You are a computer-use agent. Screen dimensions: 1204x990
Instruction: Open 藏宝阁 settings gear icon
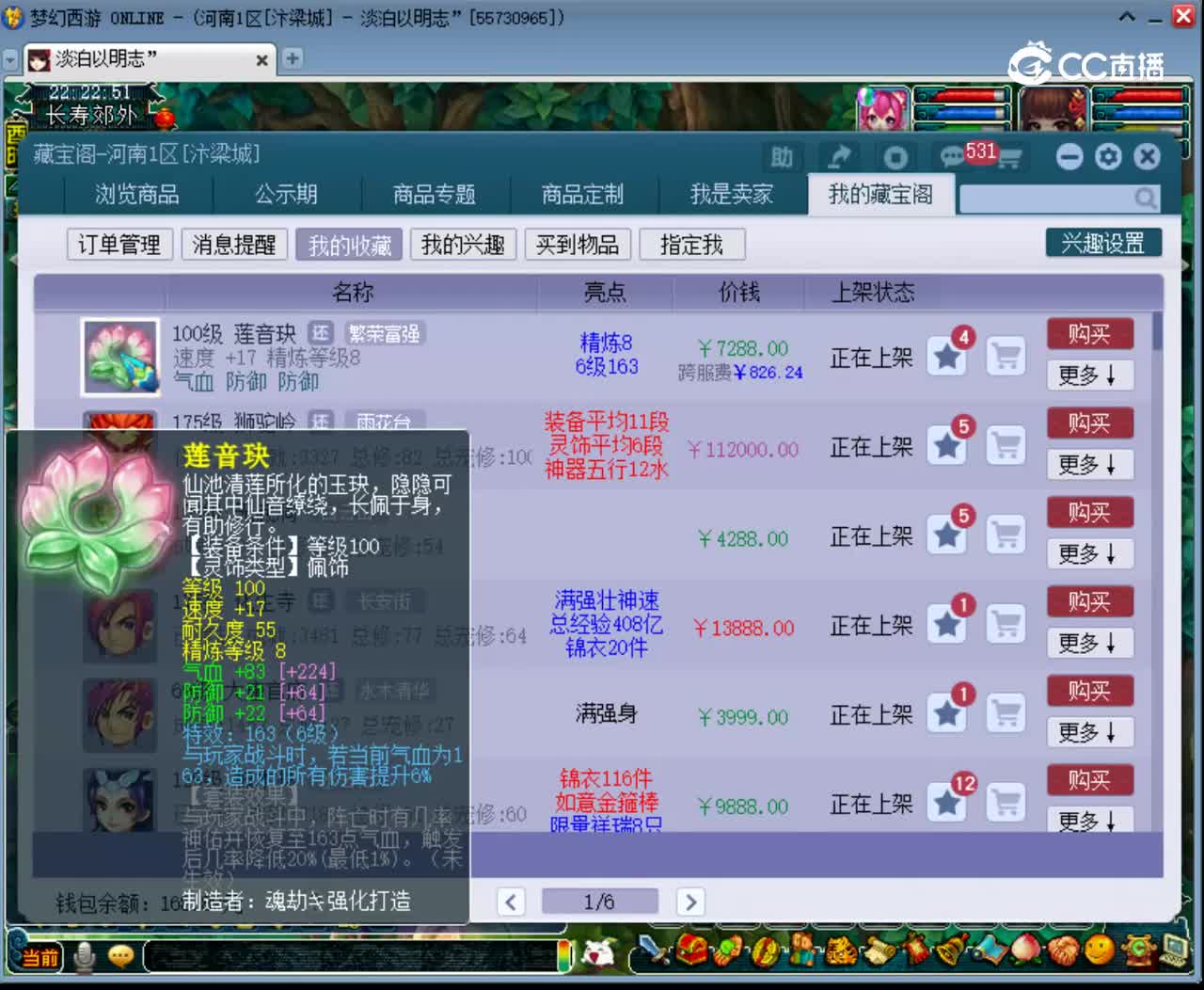point(1108,156)
